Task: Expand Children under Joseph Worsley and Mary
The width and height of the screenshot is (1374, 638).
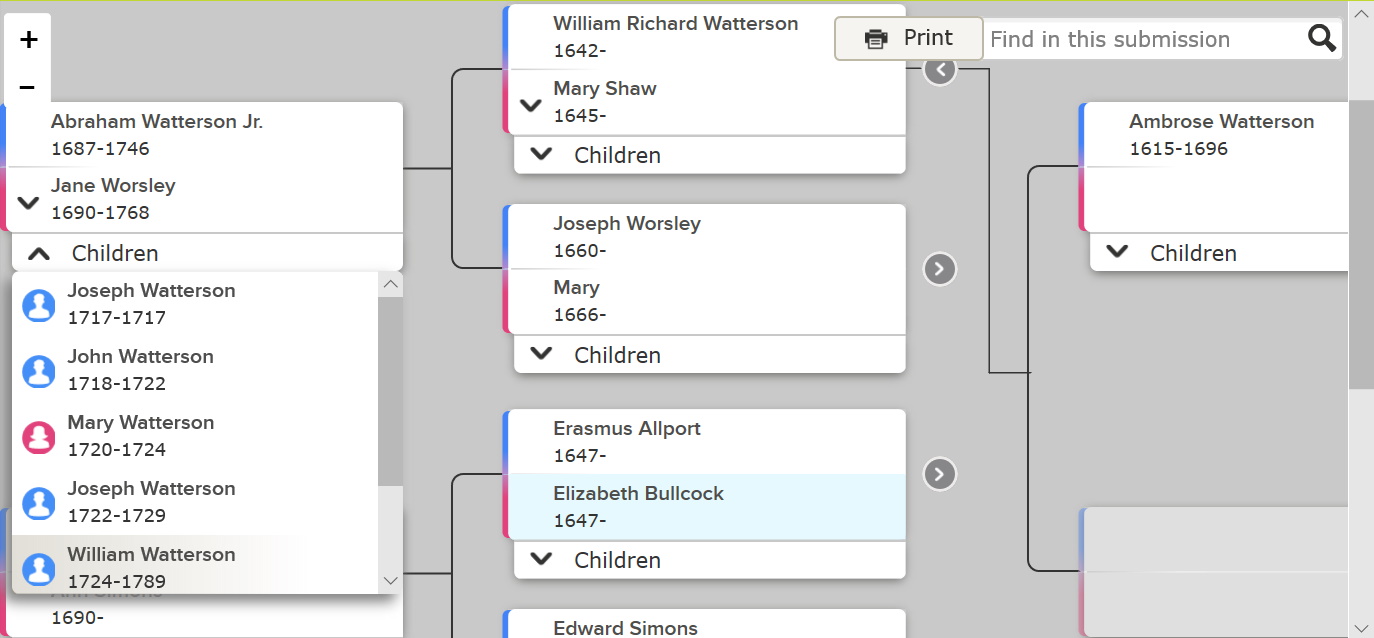Action: tap(541, 354)
